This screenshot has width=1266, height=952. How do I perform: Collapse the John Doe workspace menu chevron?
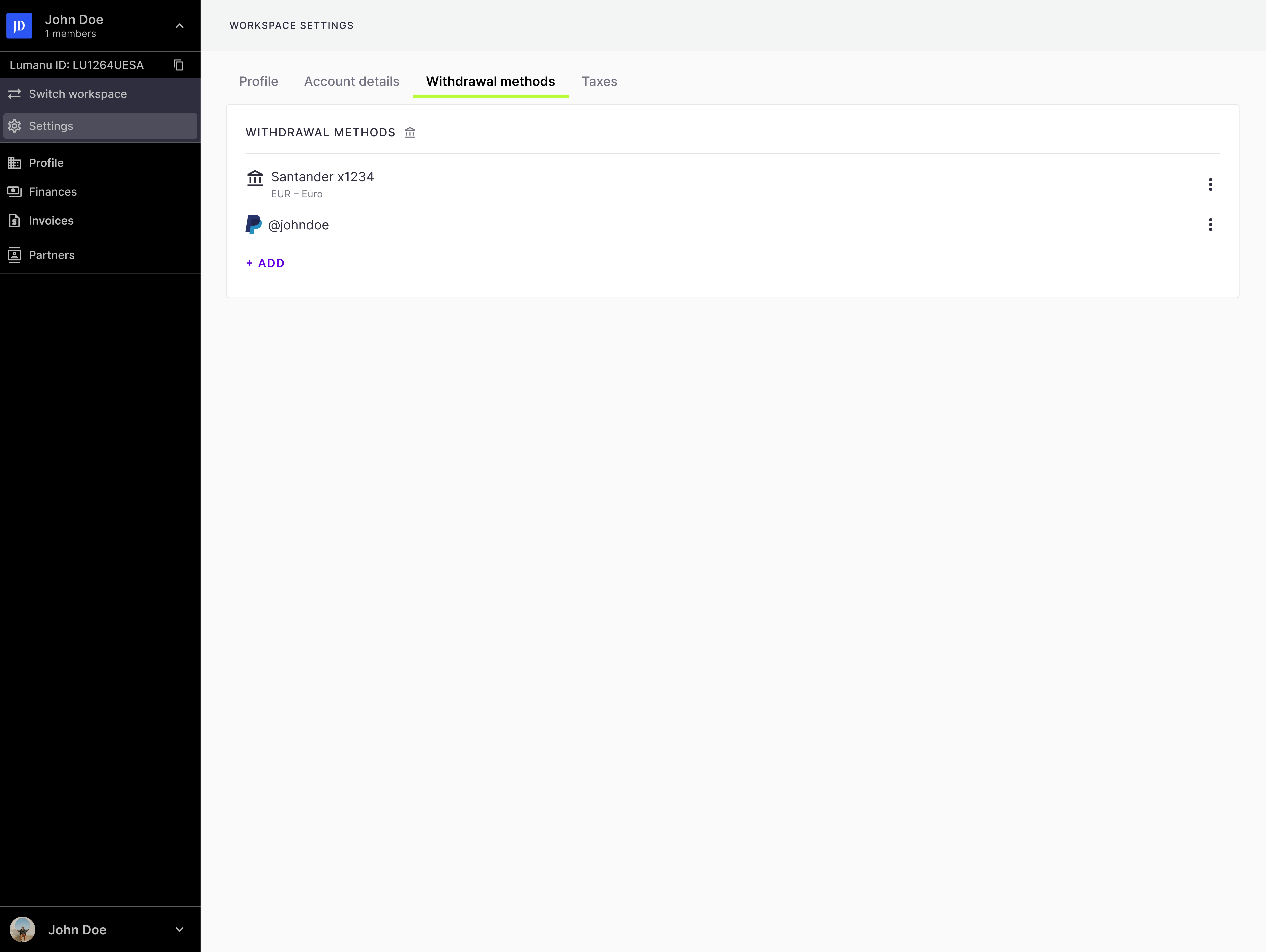179,26
